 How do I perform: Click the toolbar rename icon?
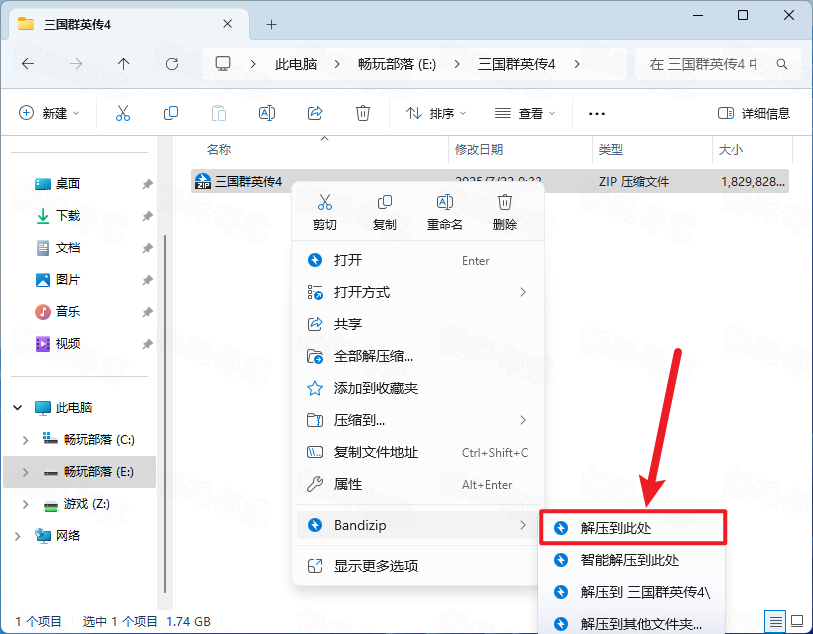(x=267, y=113)
